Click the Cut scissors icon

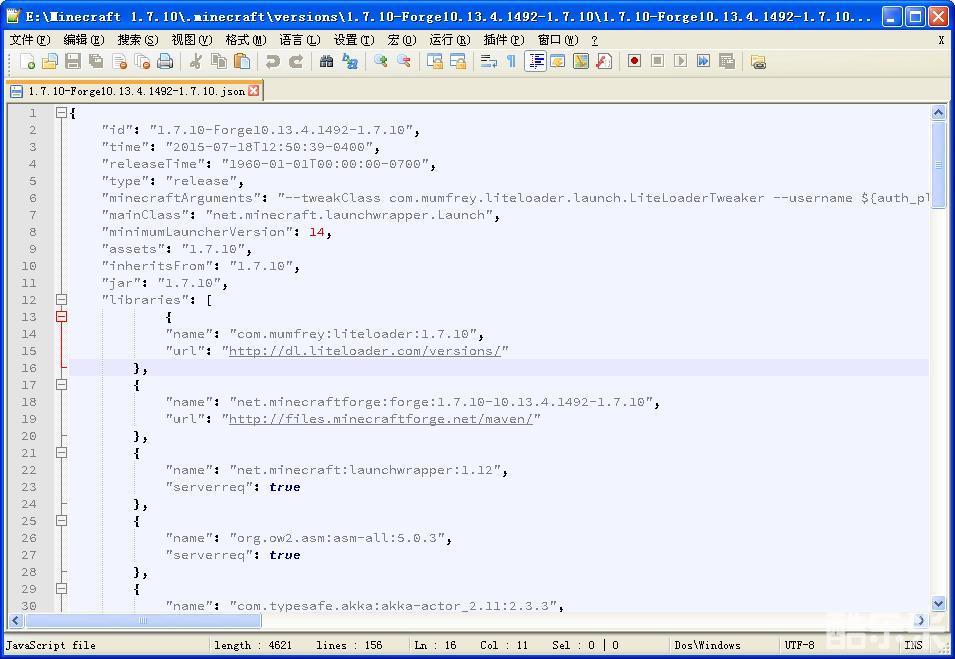[196, 62]
